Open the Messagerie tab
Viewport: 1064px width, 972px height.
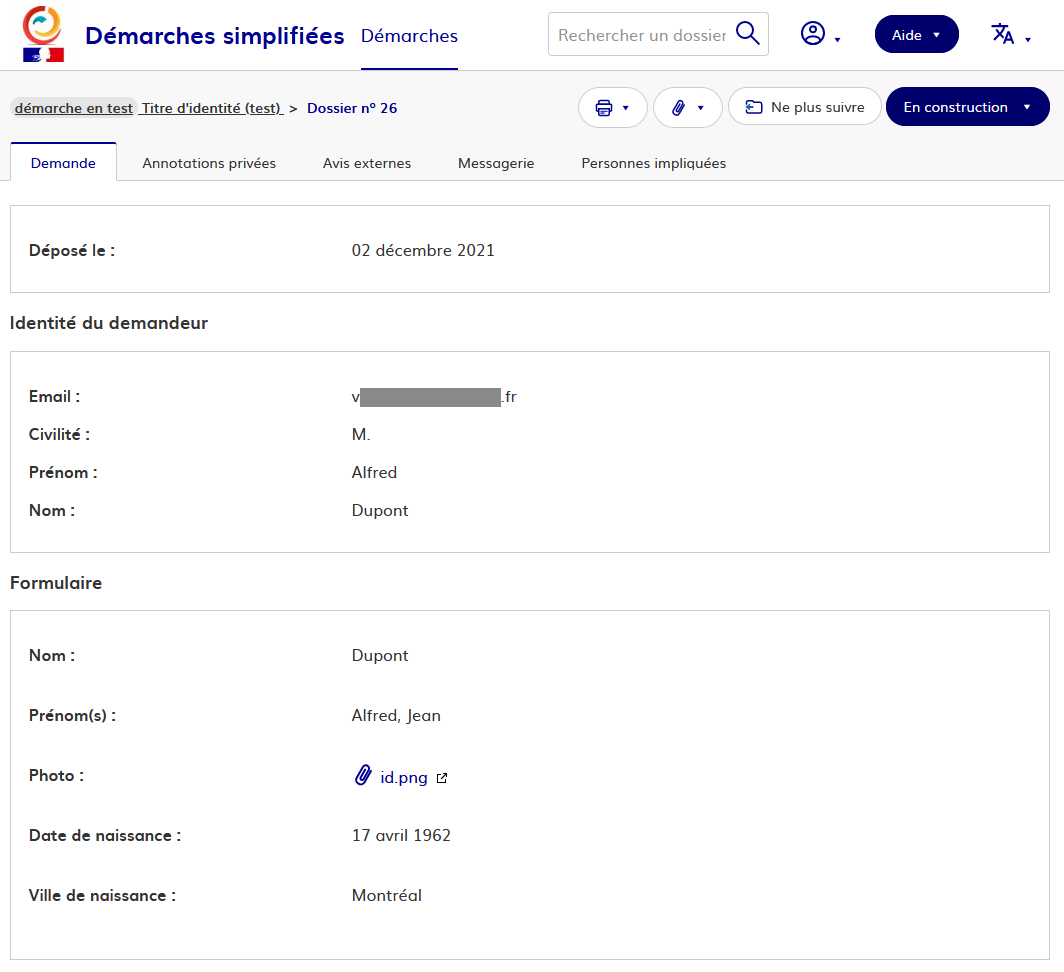point(496,163)
